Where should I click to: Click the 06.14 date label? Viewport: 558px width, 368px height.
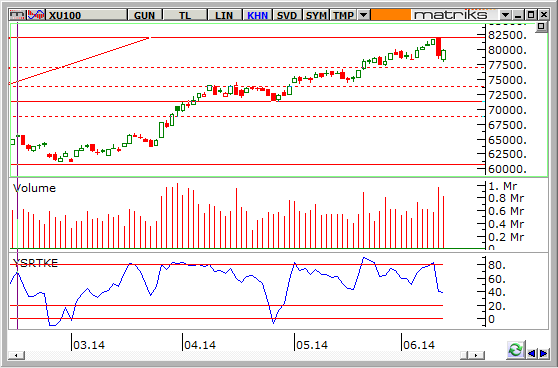tap(419, 345)
